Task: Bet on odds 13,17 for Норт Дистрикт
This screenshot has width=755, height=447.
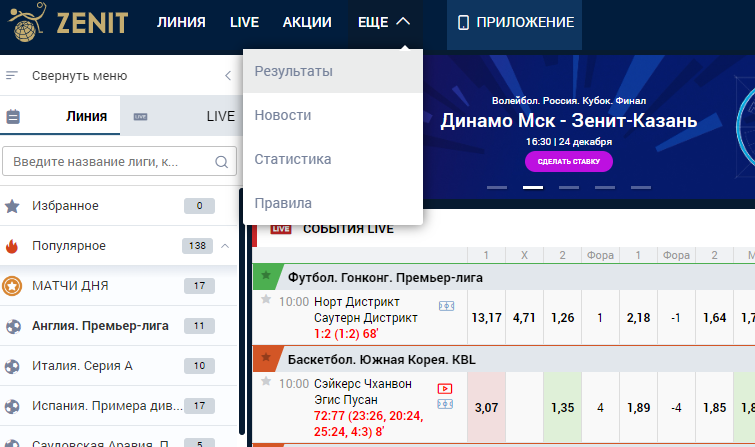Action: point(486,318)
